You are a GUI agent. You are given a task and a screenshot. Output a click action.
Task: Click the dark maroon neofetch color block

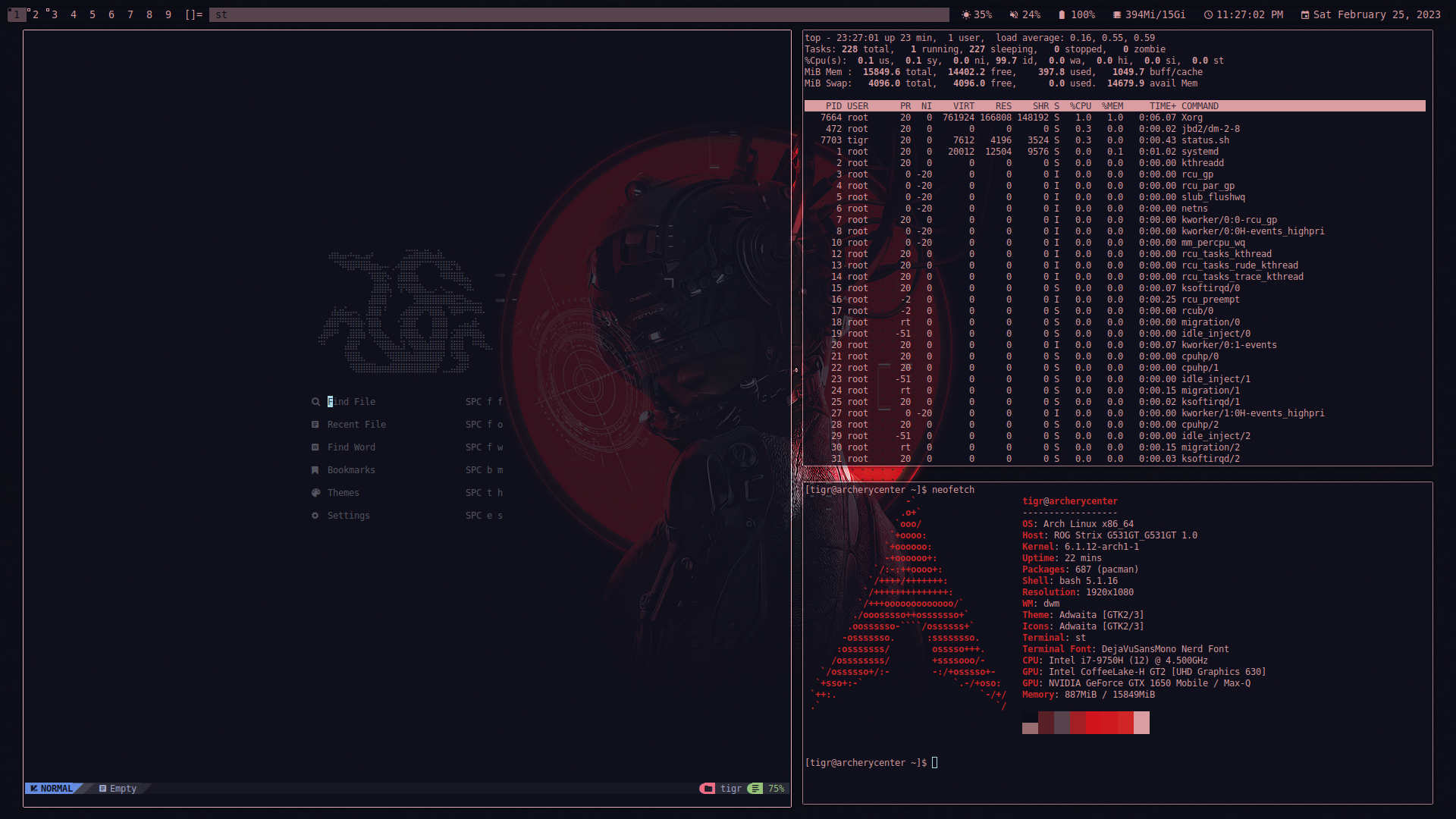(1046, 723)
